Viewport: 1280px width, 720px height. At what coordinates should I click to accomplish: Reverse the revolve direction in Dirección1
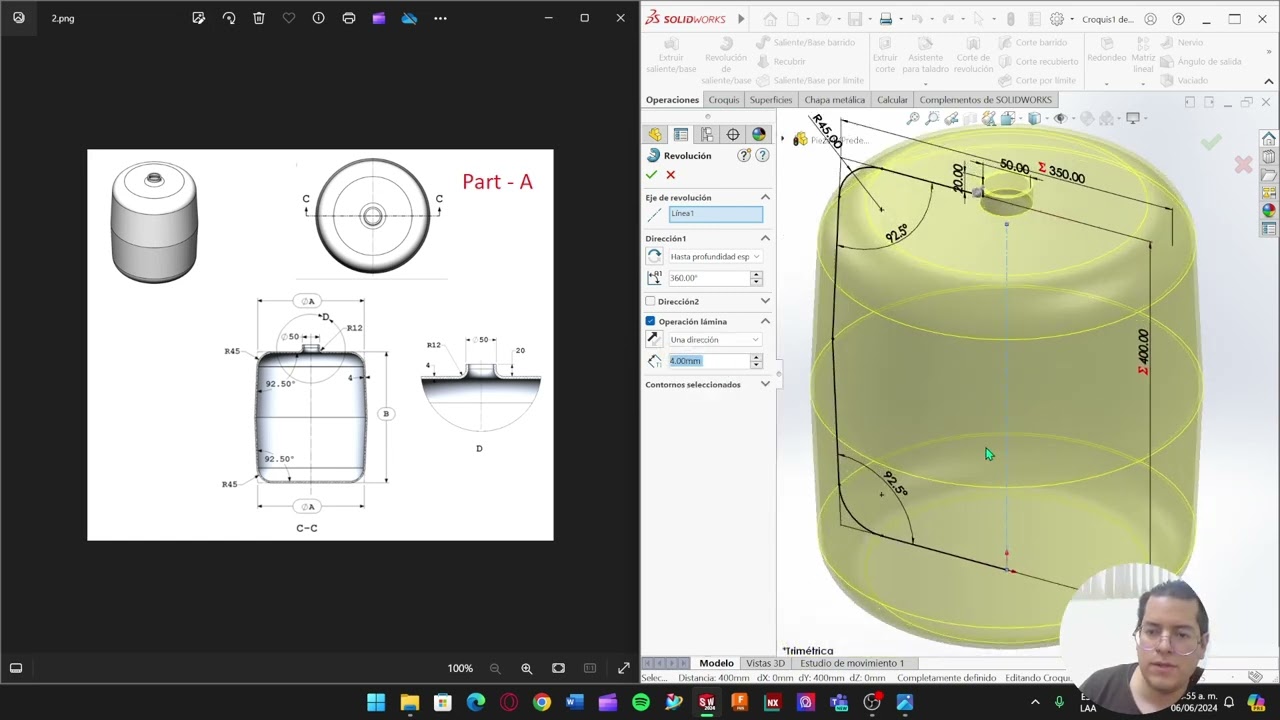click(x=654, y=257)
